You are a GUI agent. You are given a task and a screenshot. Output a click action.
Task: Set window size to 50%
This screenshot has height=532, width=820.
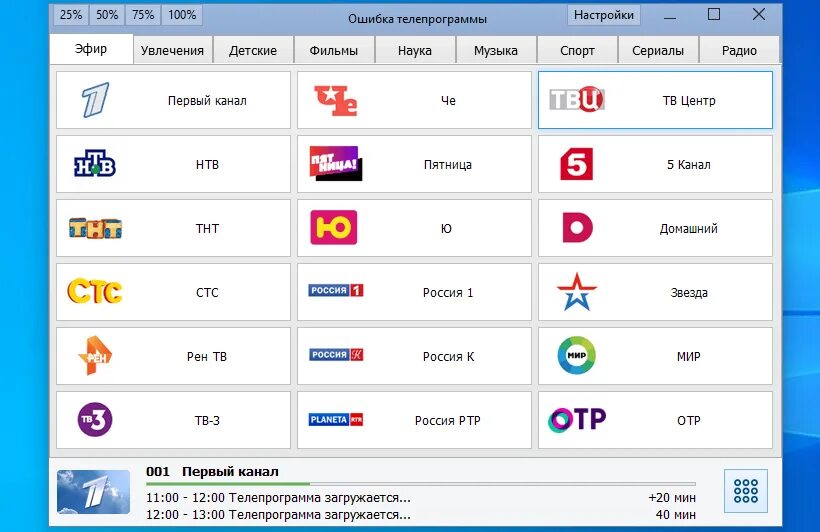click(x=107, y=15)
